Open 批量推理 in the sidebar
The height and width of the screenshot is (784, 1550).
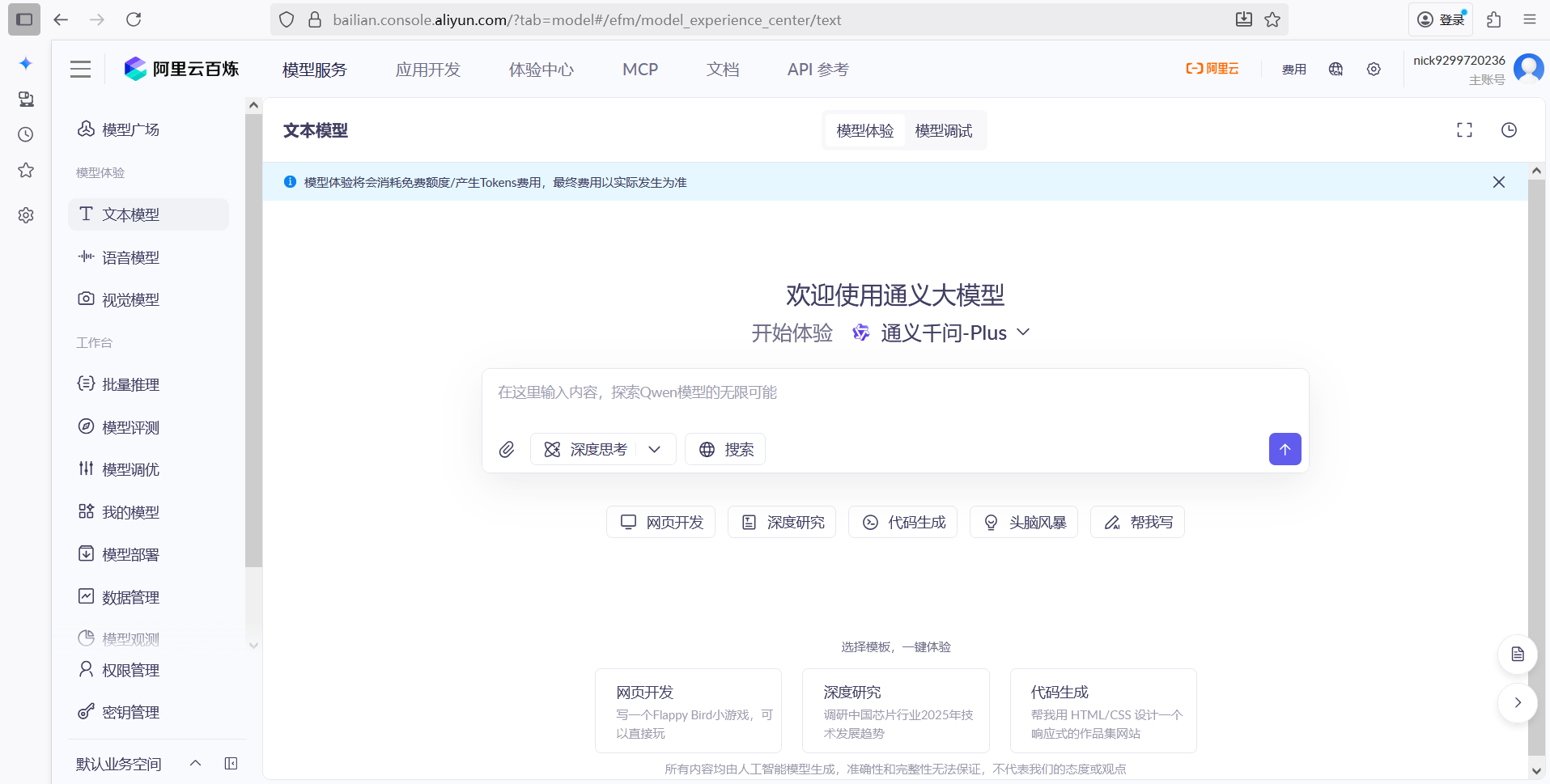click(x=148, y=384)
